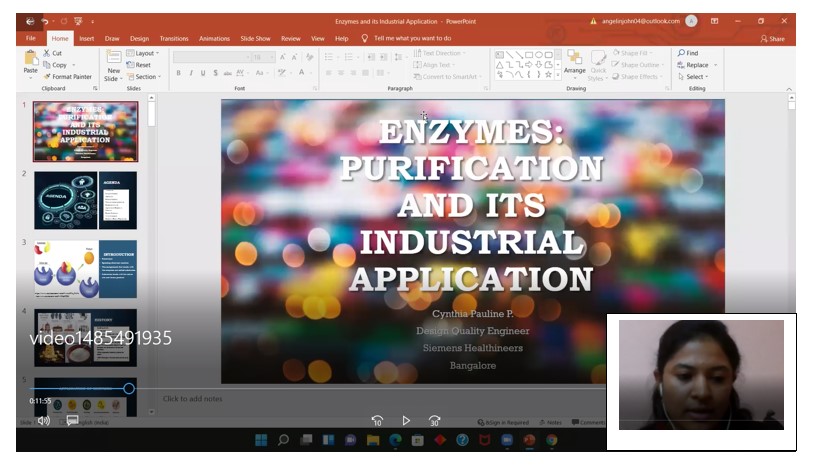The image size is (816, 468).
Task: Select the right arrow shape in gallery
Action: point(529,65)
